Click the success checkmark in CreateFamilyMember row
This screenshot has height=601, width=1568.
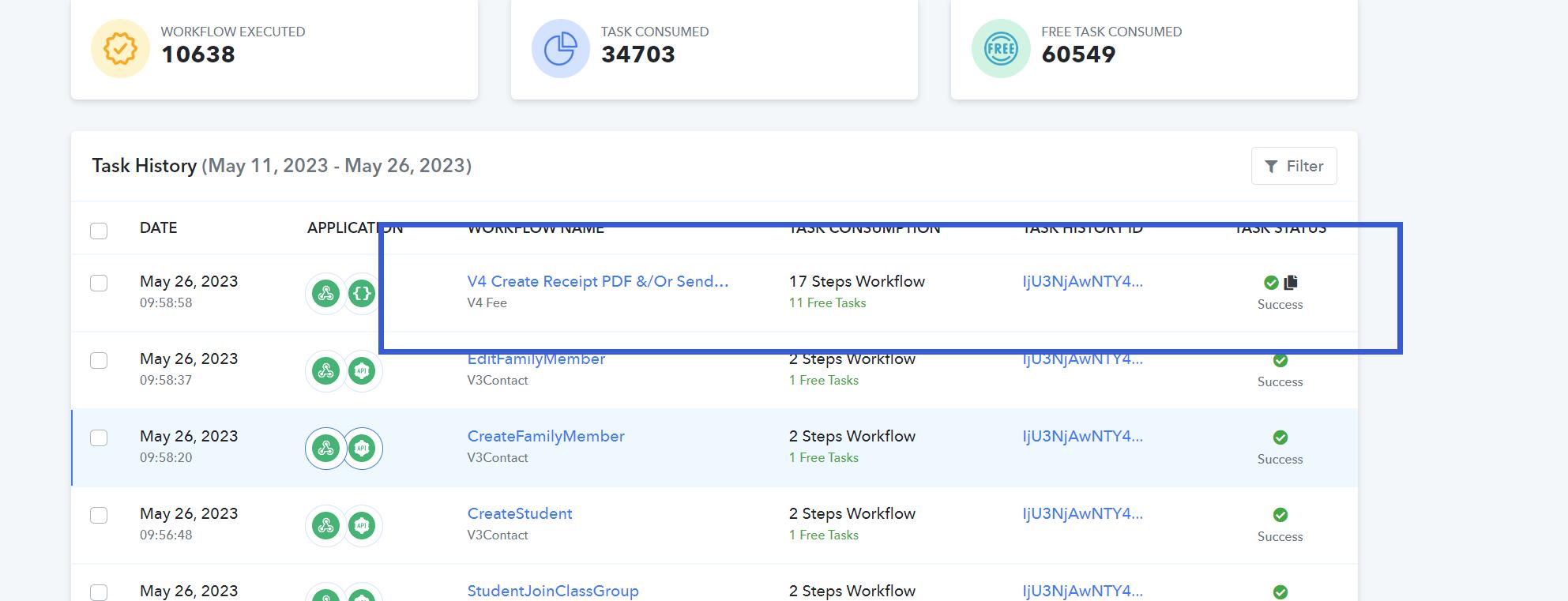tap(1280, 438)
